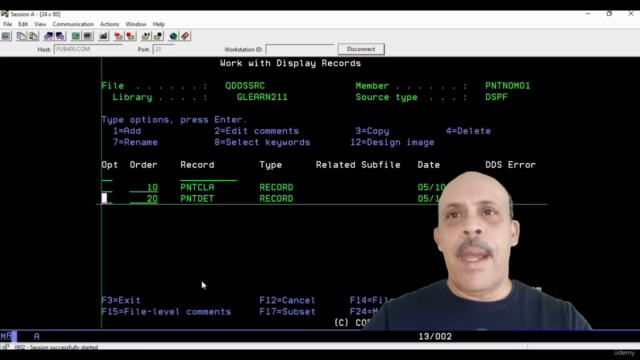This screenshot has height=360, width=640.
Task: Click the 13/002 cursor position indicator
Action: (435, 337)
